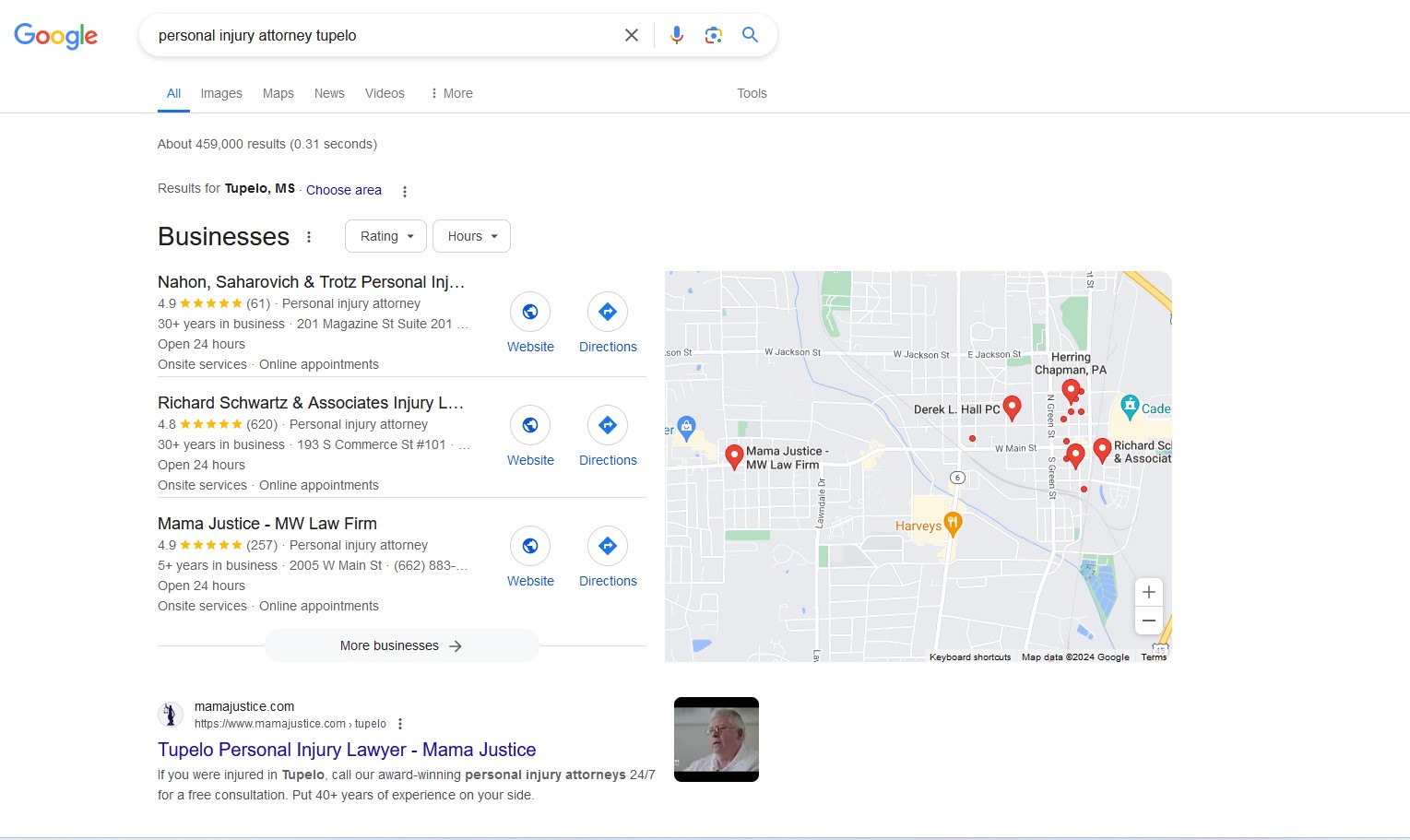The image size is (1410, 840).
Task: Open Businesses section three-dot menu
Action: click(x=309, y=237)
